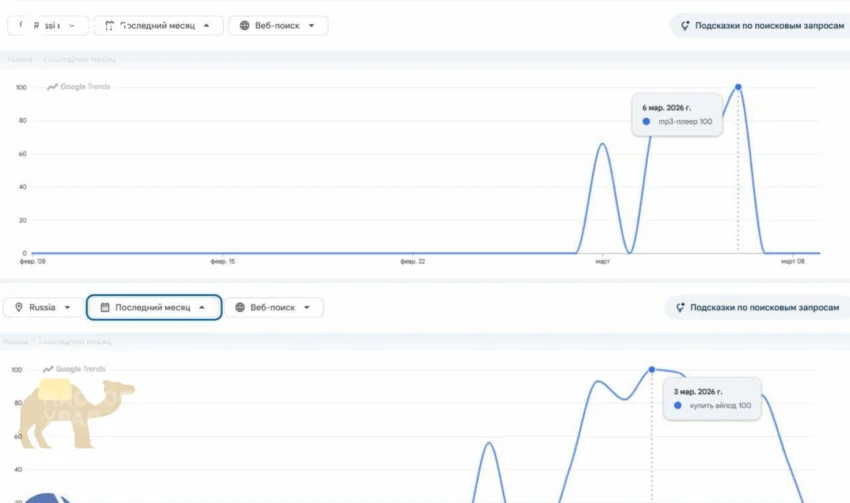Click the февр. 22 axis label
Screen dimensions: 850x503
(413, 261)
